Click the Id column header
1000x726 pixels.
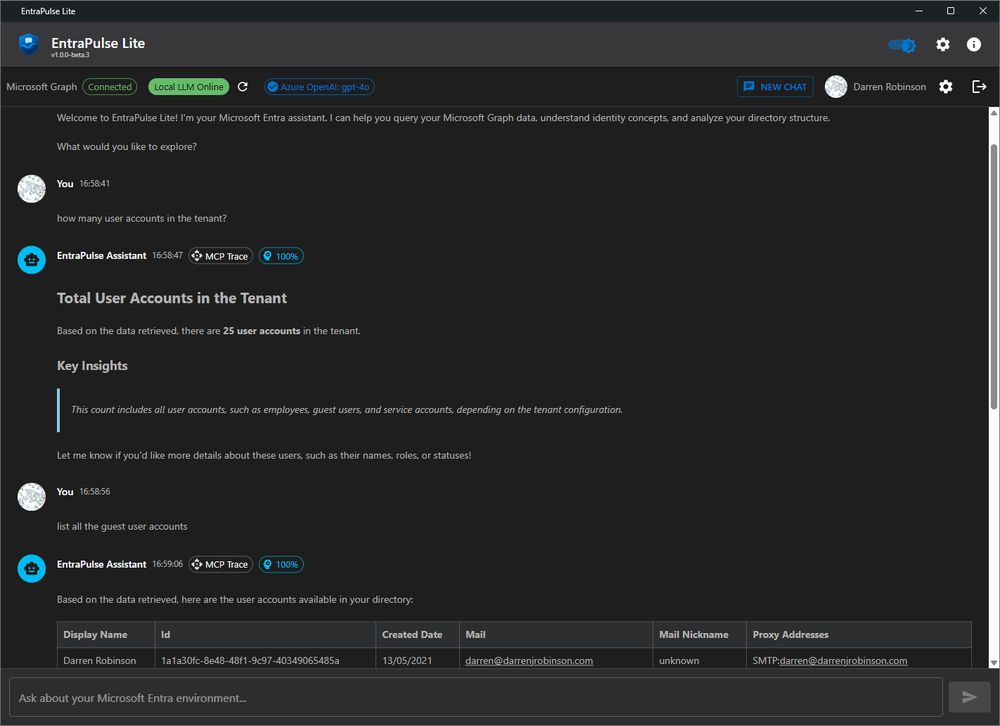pyautogui.click(x=265, y=635)
